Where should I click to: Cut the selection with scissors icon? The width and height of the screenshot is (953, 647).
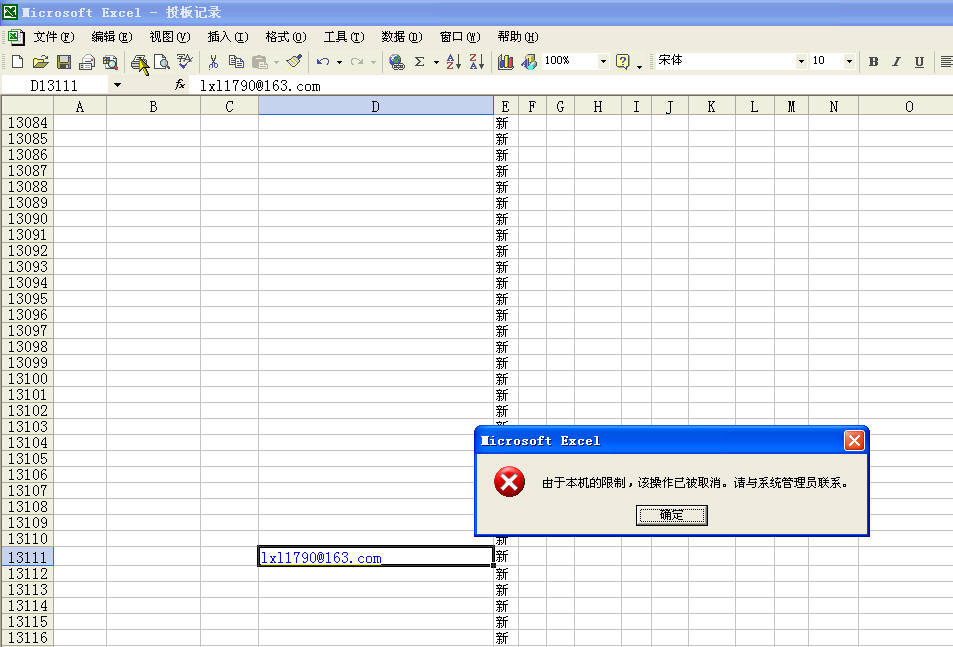tap(213, 61)
